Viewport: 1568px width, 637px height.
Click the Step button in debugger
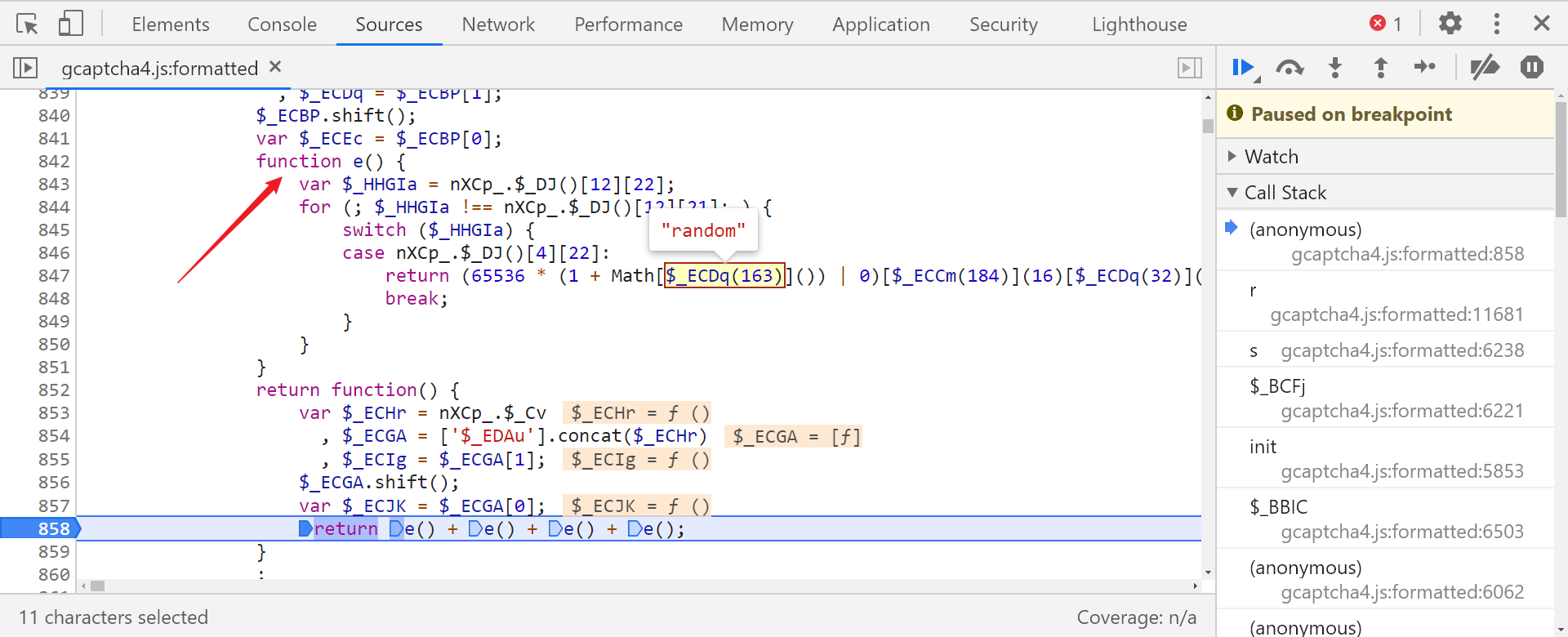point(1425,67)
